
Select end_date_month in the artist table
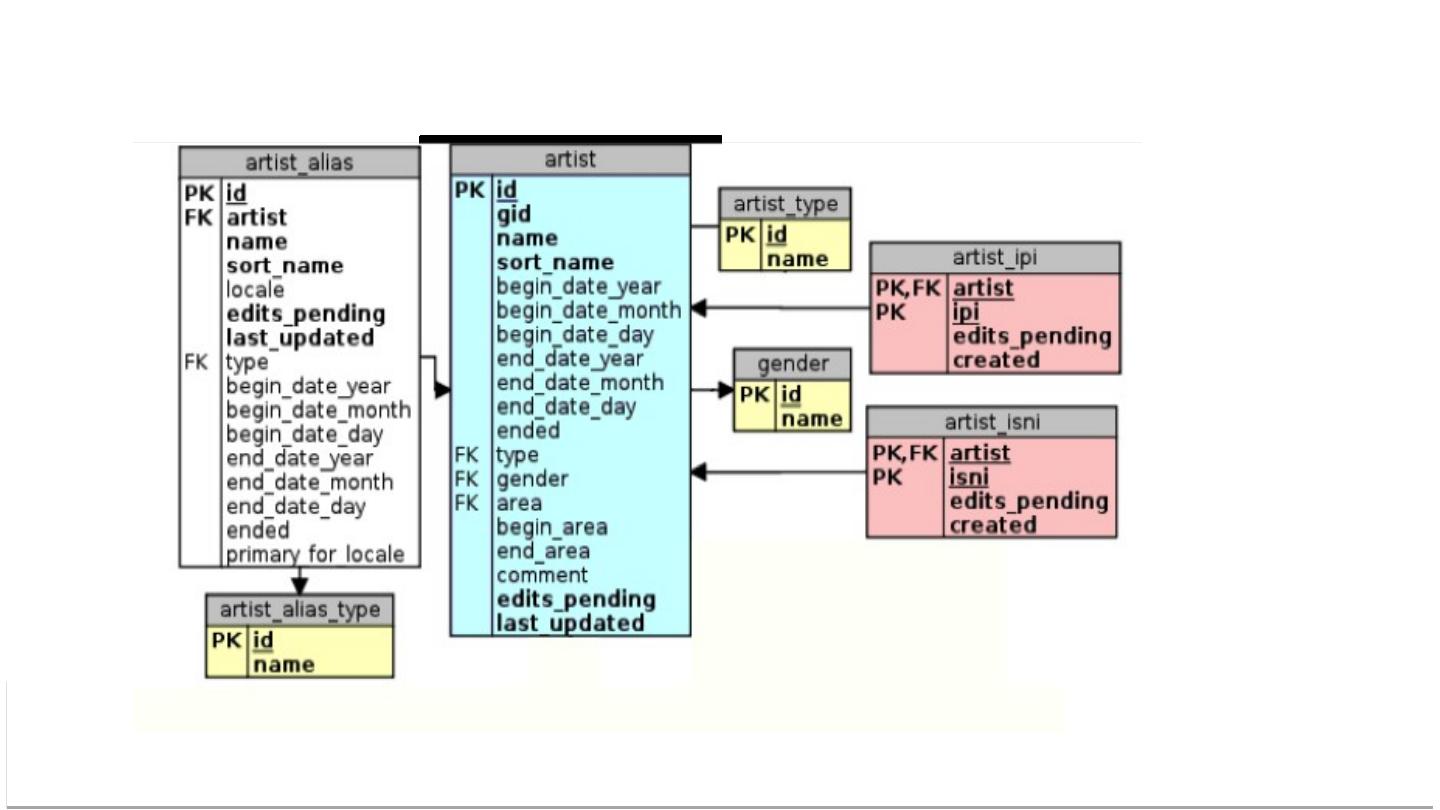(x=579, y=382)
